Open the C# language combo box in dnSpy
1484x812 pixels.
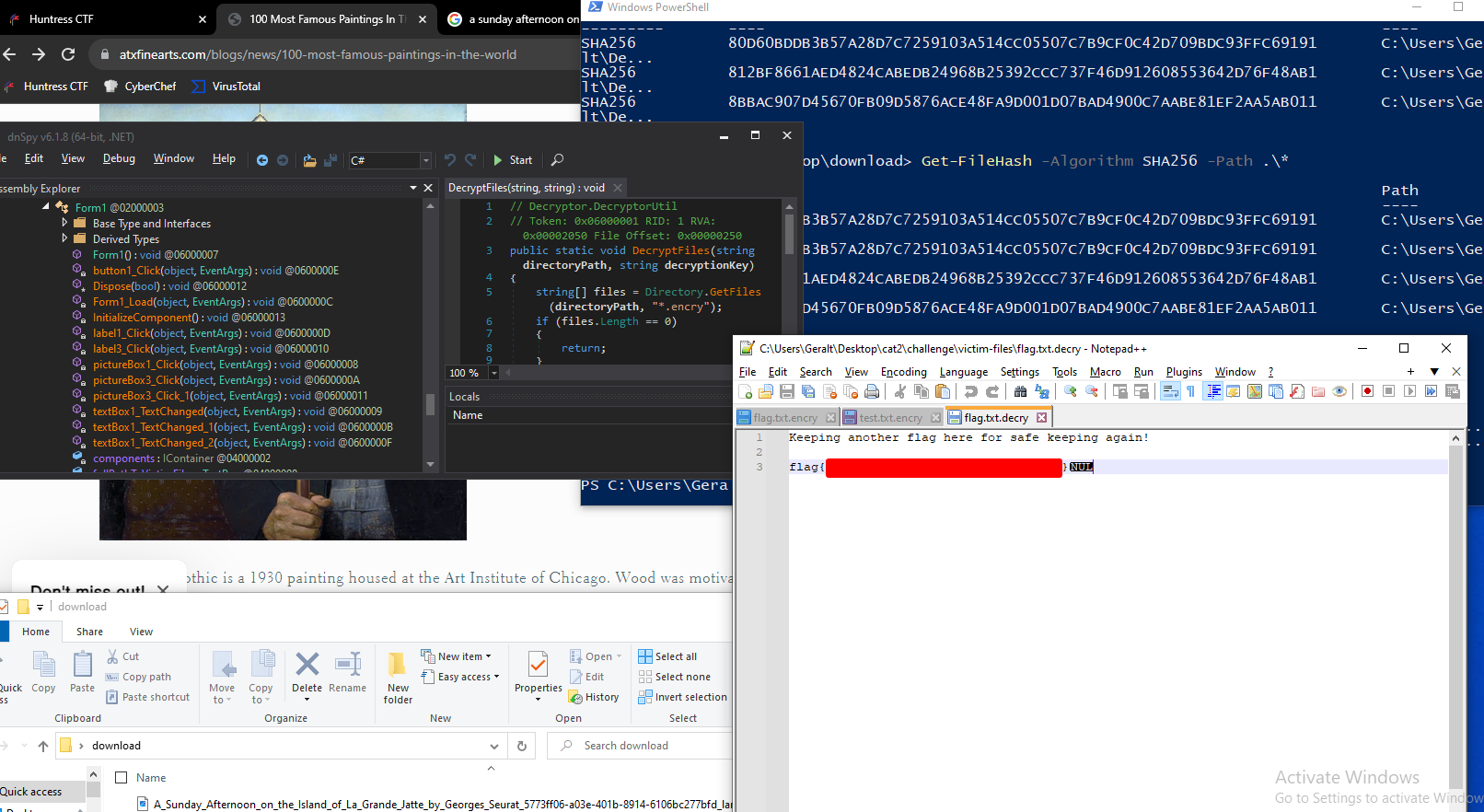tap(390, 160)
